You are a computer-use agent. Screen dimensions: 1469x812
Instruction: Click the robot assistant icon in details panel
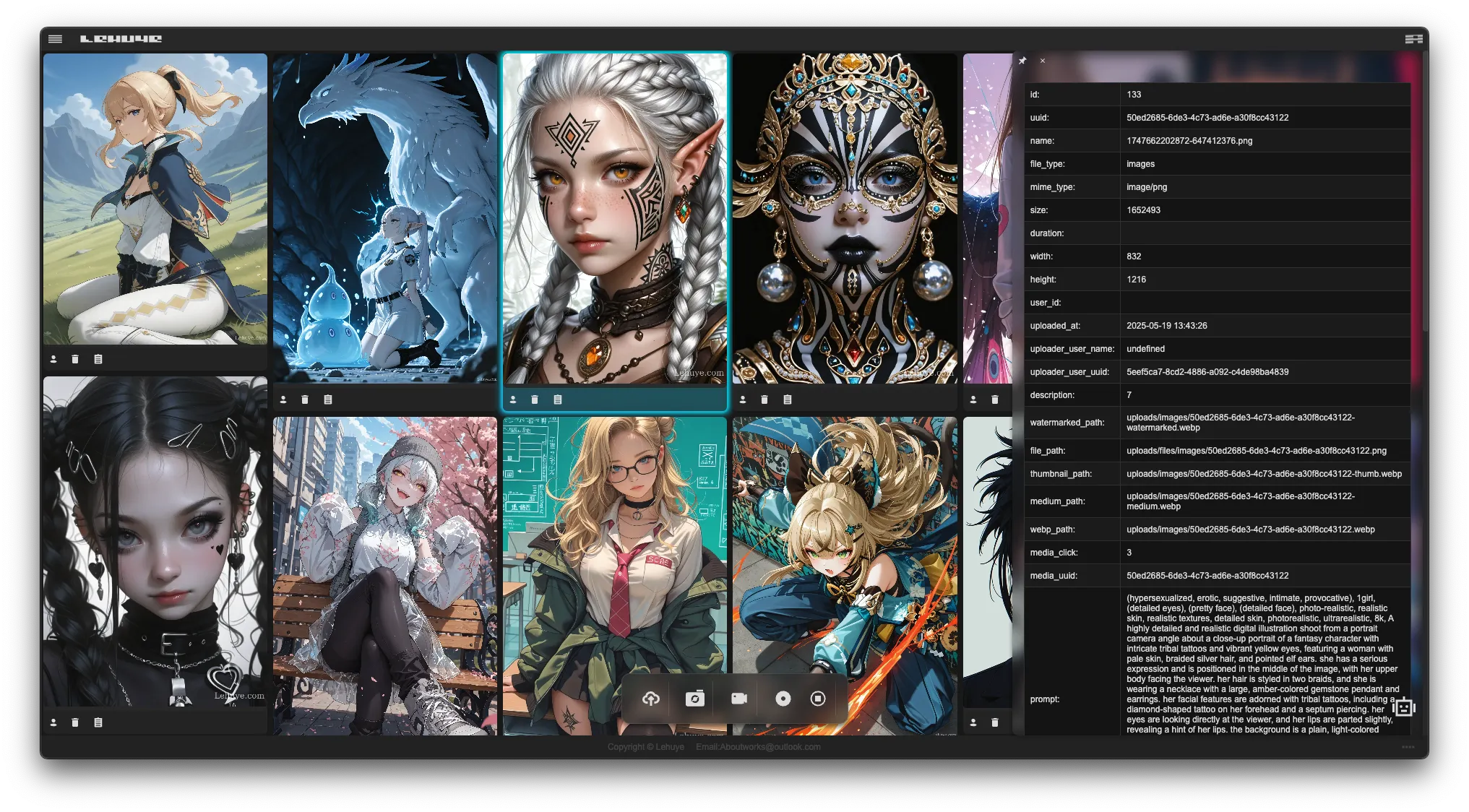click(x=1404, y=707)
